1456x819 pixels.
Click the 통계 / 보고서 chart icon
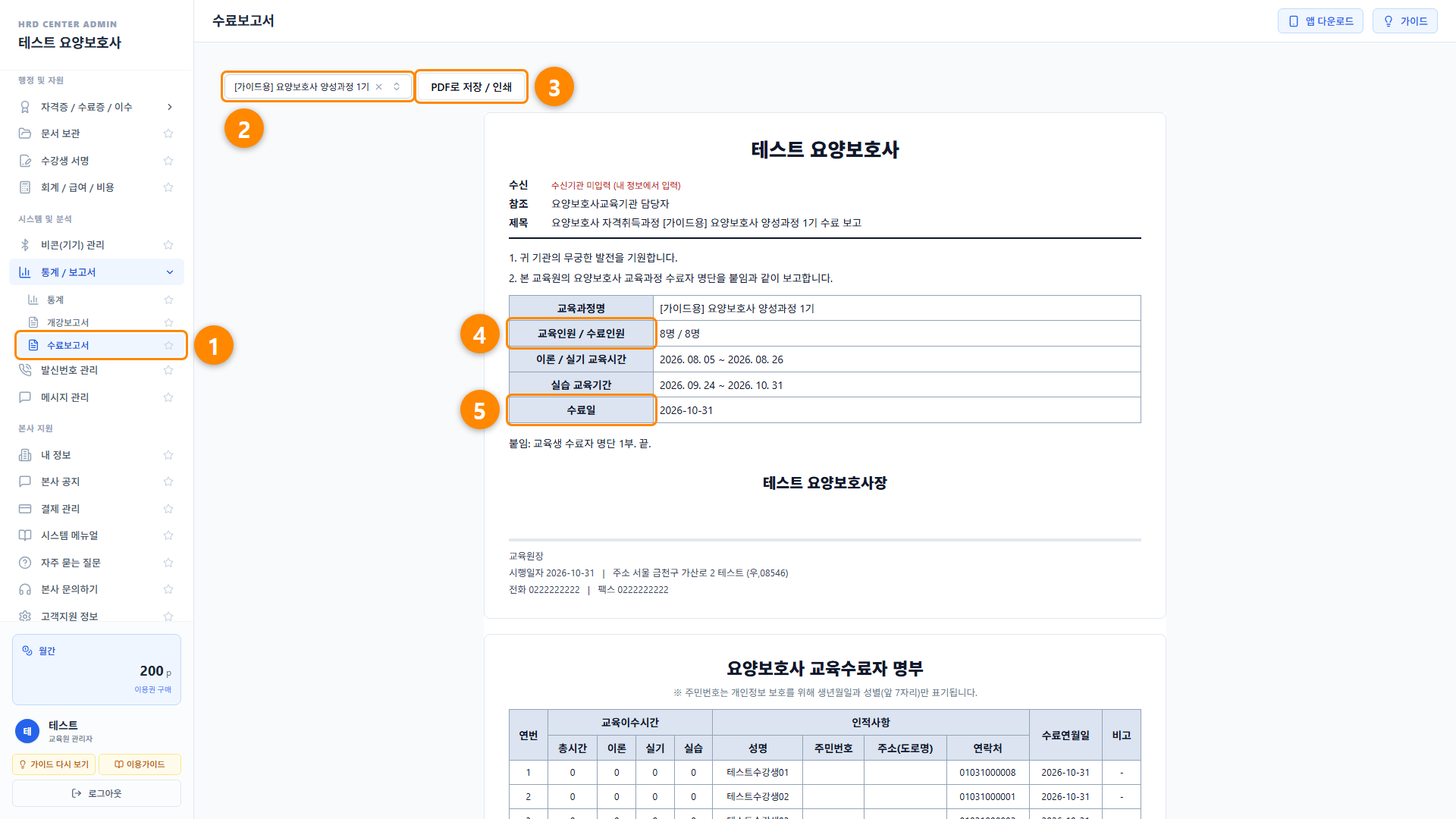click(25, 272)
